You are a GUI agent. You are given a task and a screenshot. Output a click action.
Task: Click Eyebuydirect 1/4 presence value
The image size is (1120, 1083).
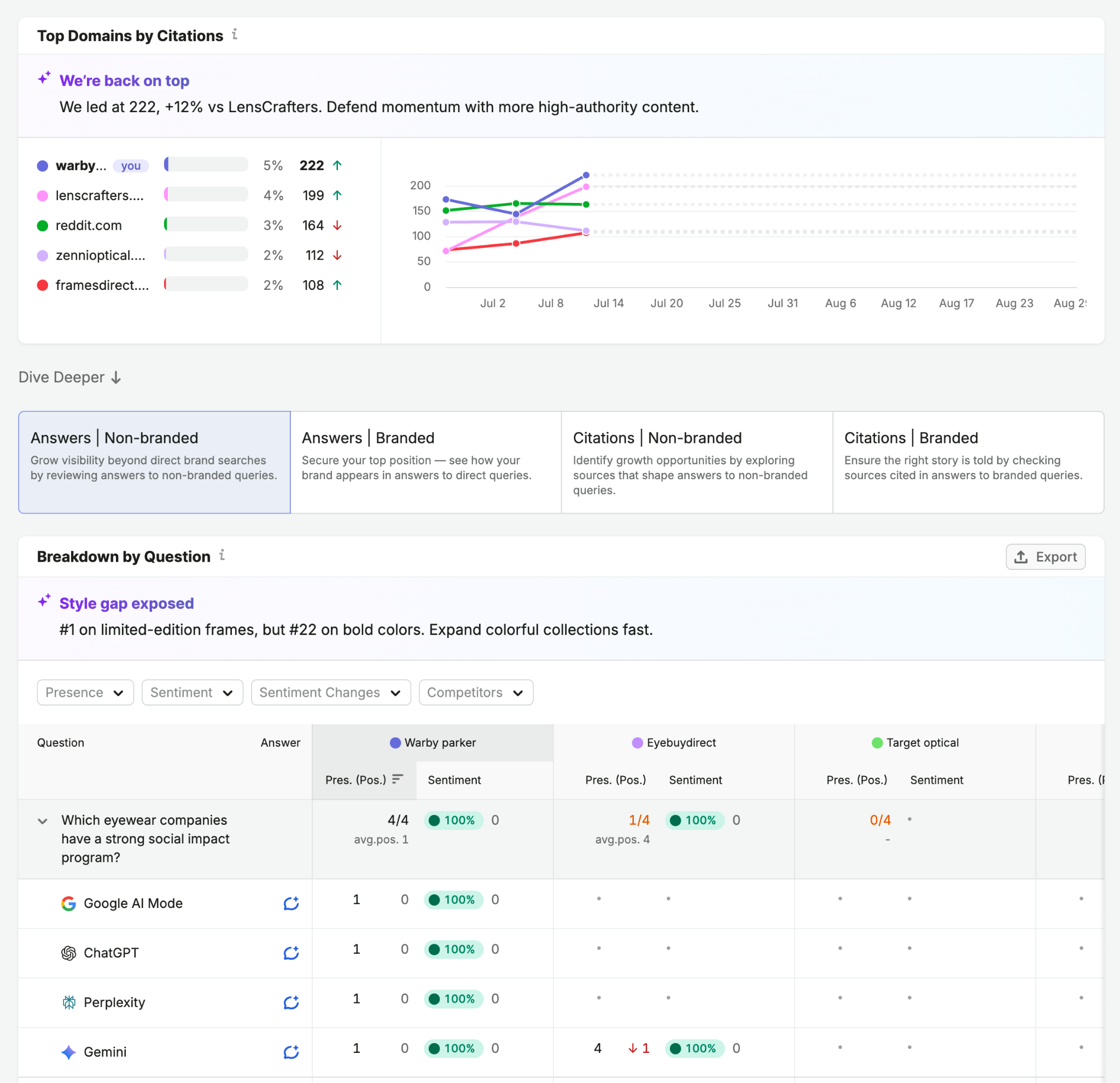pos(639,820)
